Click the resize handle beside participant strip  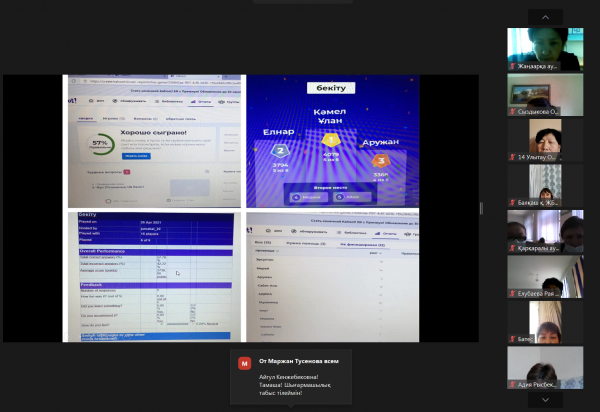click(x=482, y=207)
